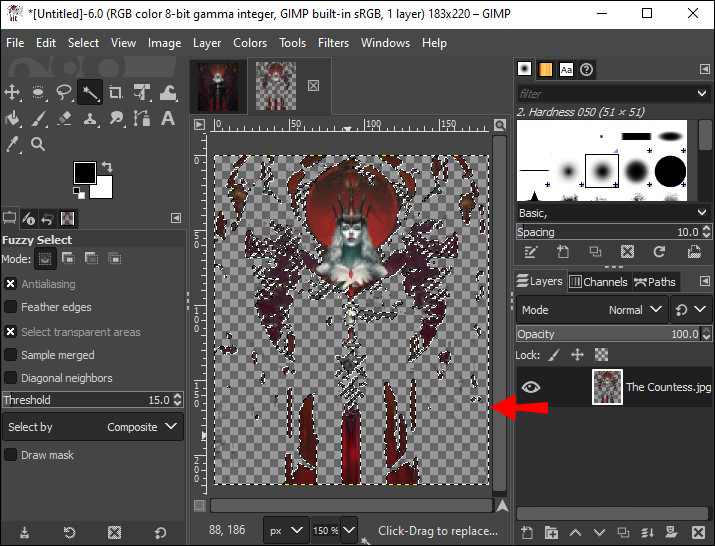715x546 pixels.
Task: Select the Crop tool
Action: [x=116, y=93]
